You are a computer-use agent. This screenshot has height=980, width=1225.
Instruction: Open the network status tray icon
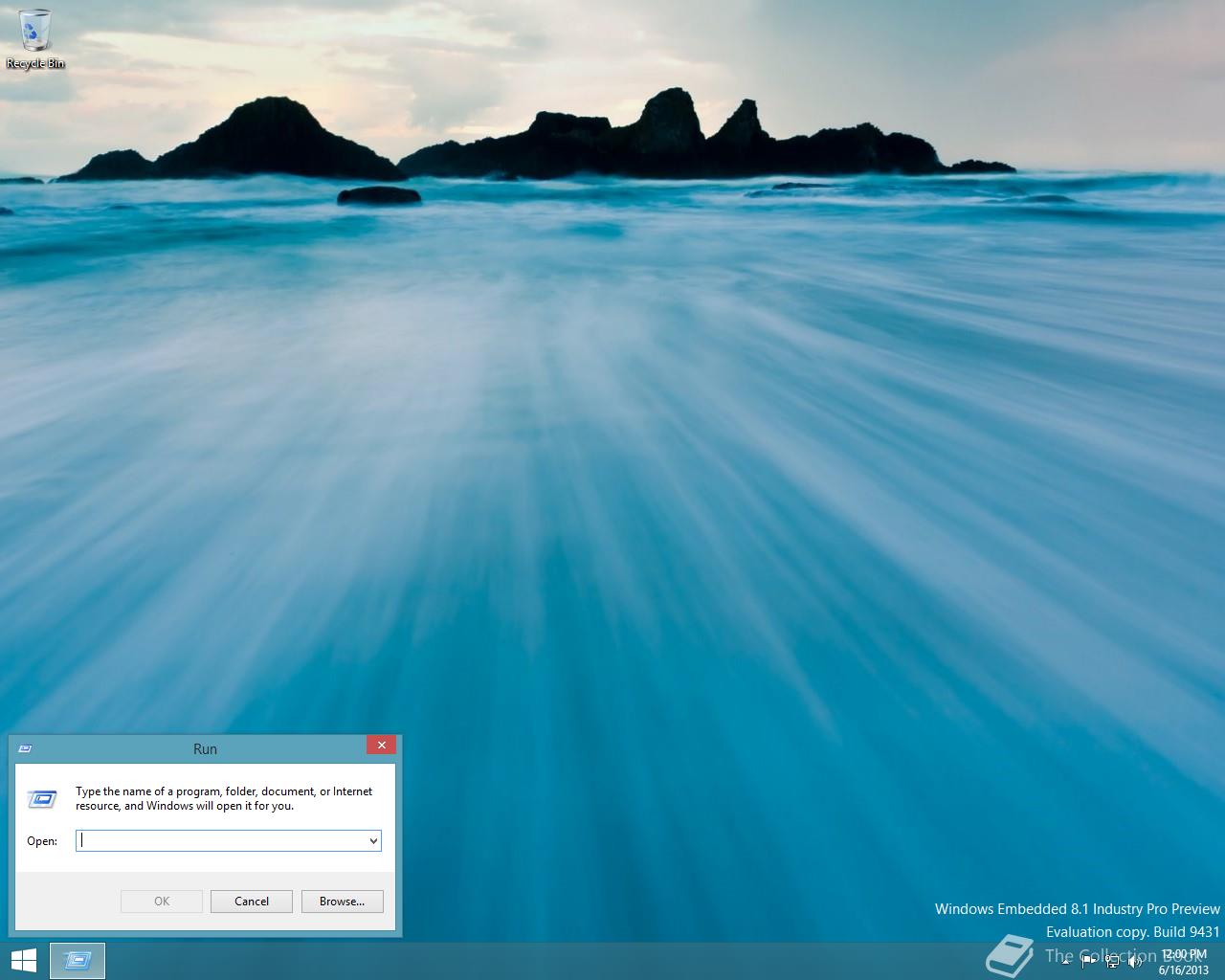coord(1112,962)
